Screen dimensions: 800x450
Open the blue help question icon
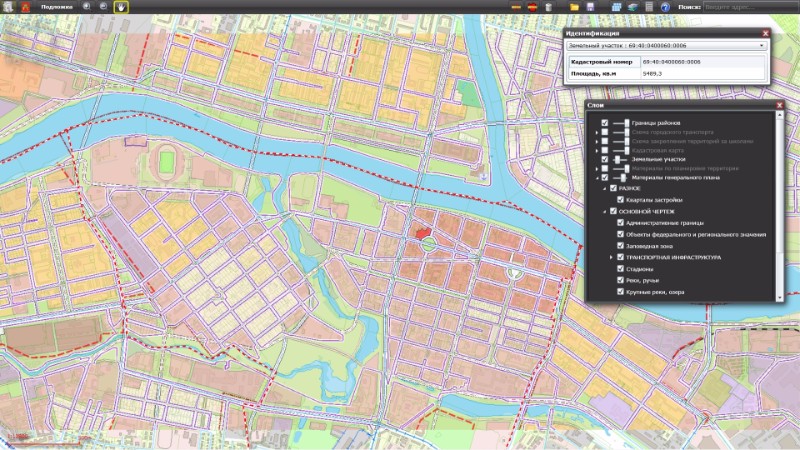point(665,7)
